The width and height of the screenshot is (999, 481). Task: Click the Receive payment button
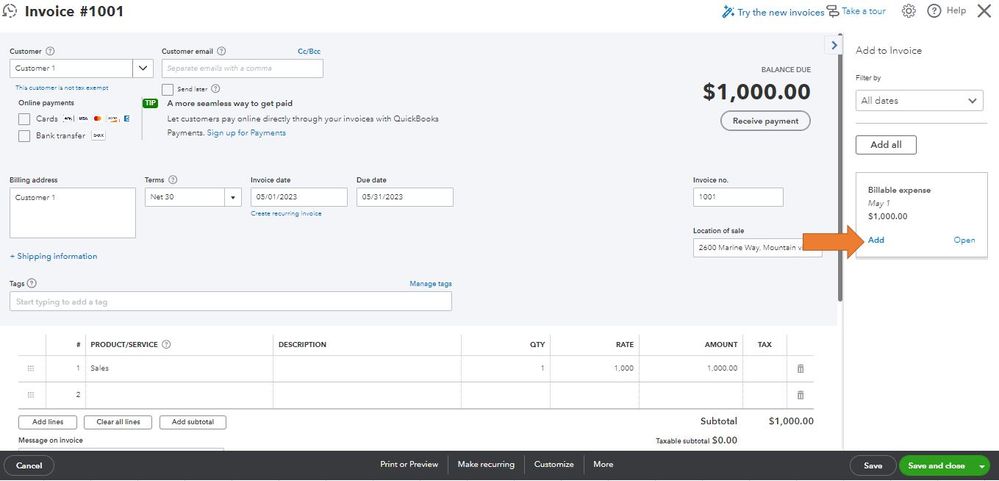pyautogui.click(x=765, y=121)
